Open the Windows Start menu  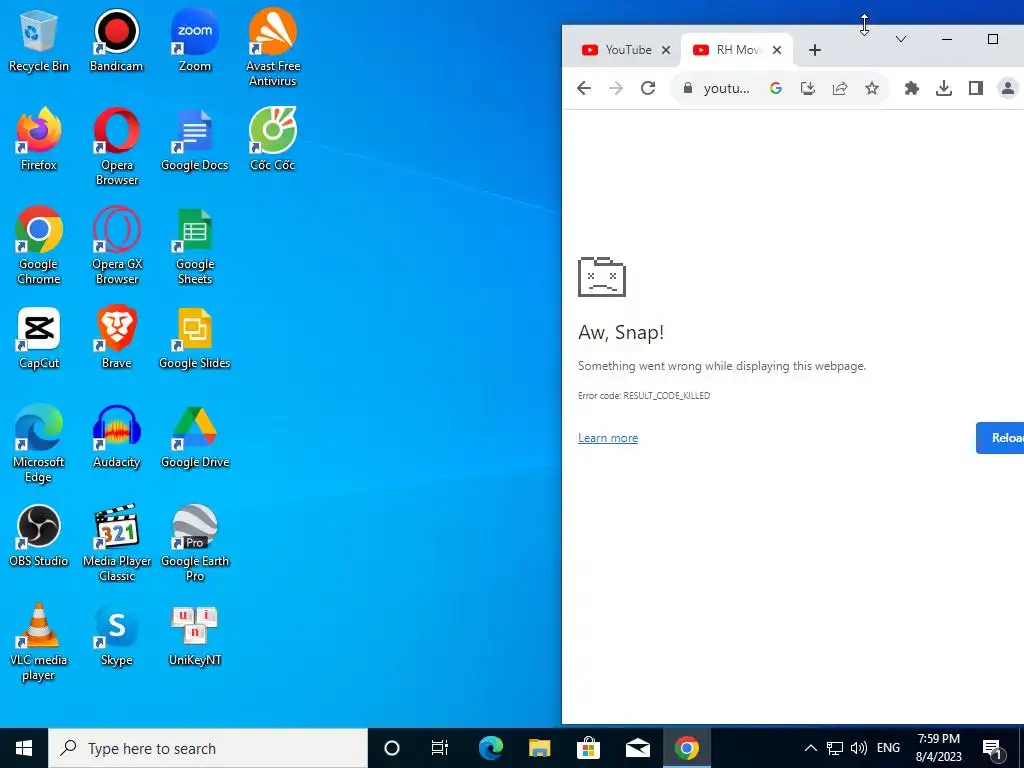coord(24,748)
